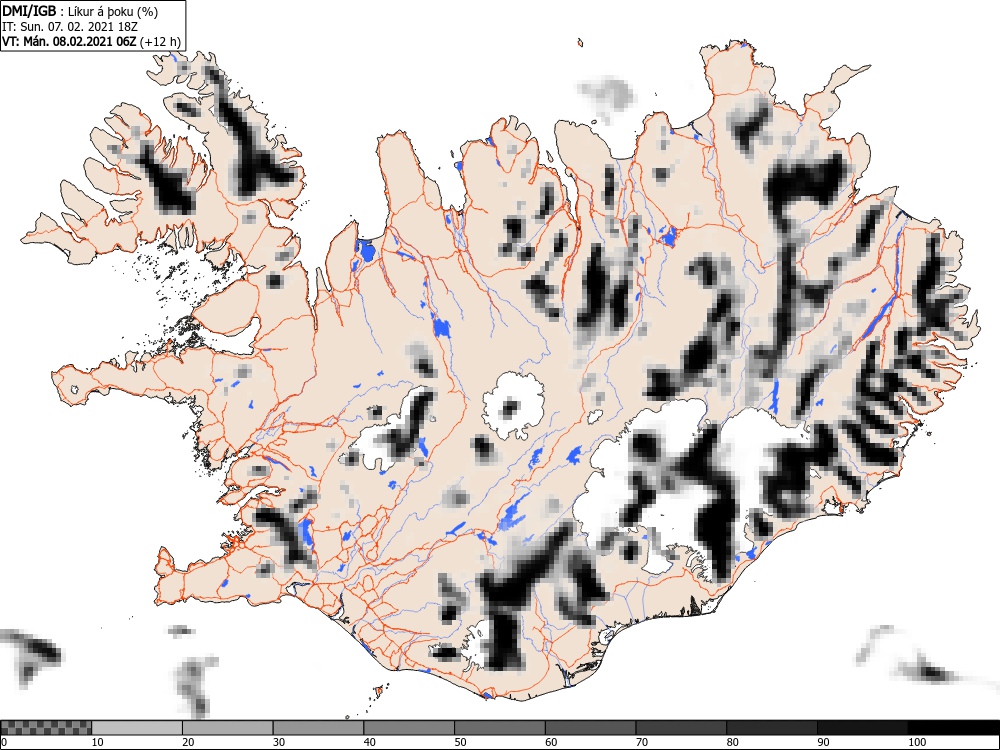Viewport: 1000px width, 750px height.
Task: Click the legend scale label '80'
Action: 732,742
